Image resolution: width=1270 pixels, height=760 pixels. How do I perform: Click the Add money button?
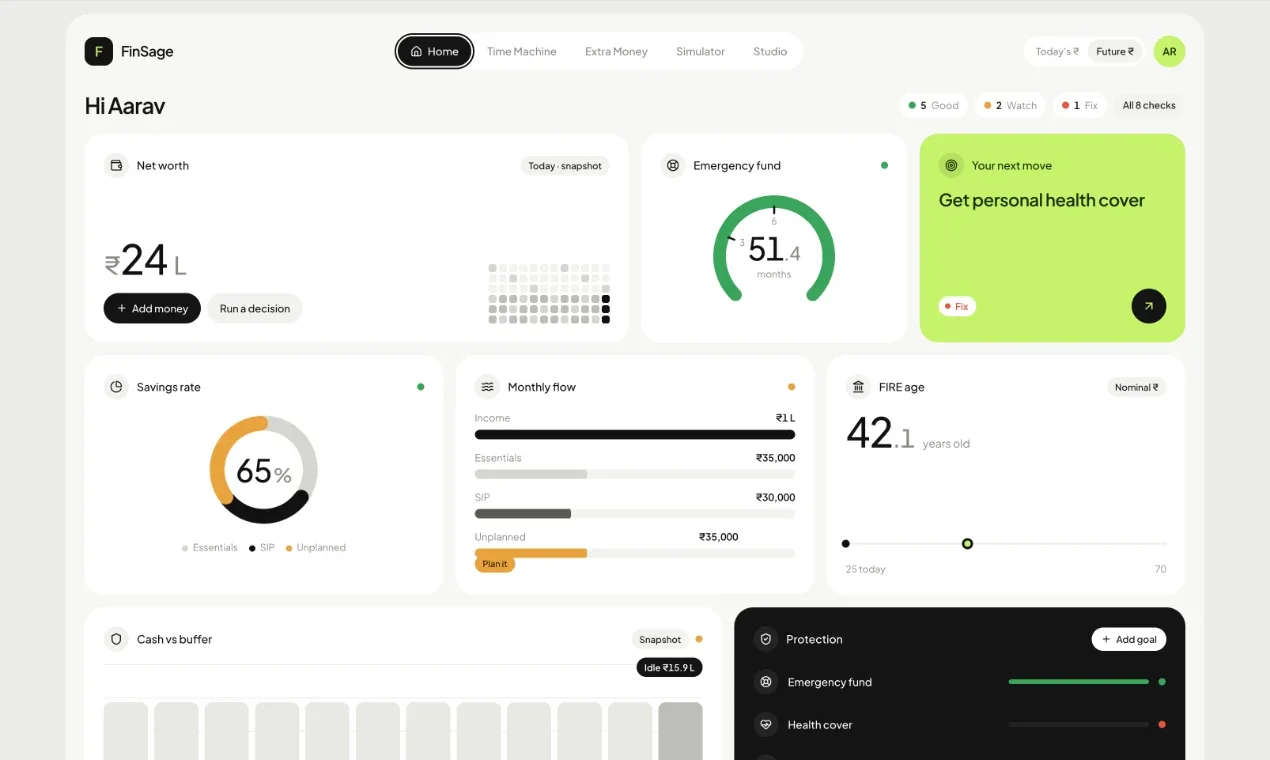point(152,308)
